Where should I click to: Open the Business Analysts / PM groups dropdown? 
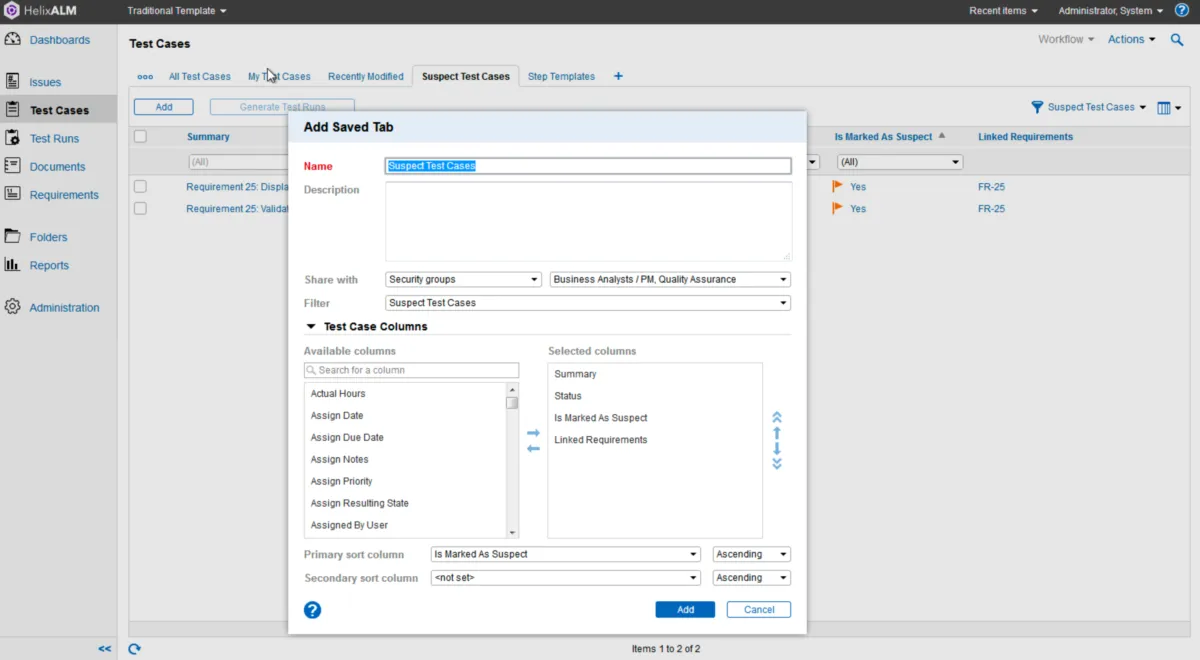670,279
